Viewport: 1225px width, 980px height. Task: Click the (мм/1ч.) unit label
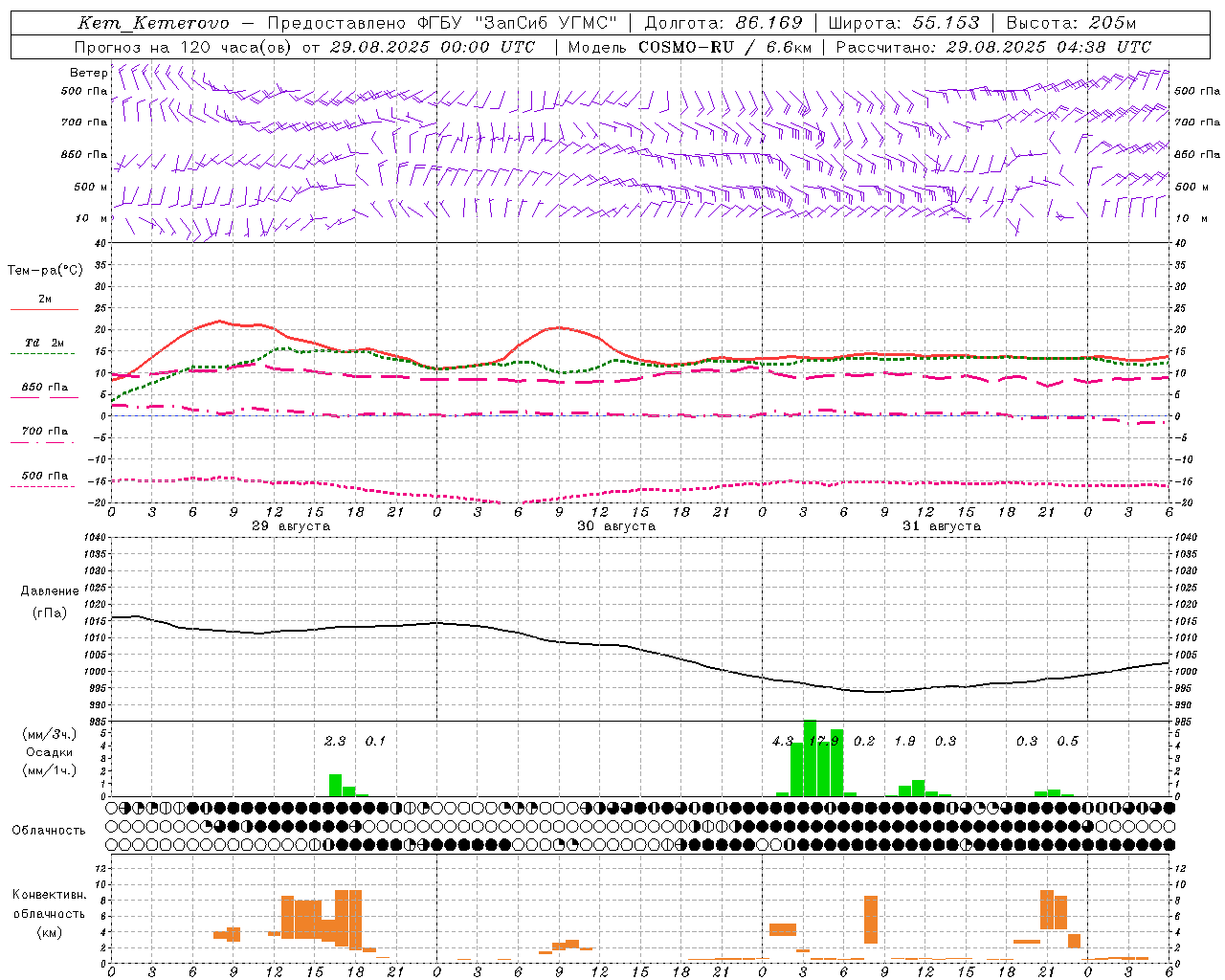pyautogui.click(x=49, y=770)
